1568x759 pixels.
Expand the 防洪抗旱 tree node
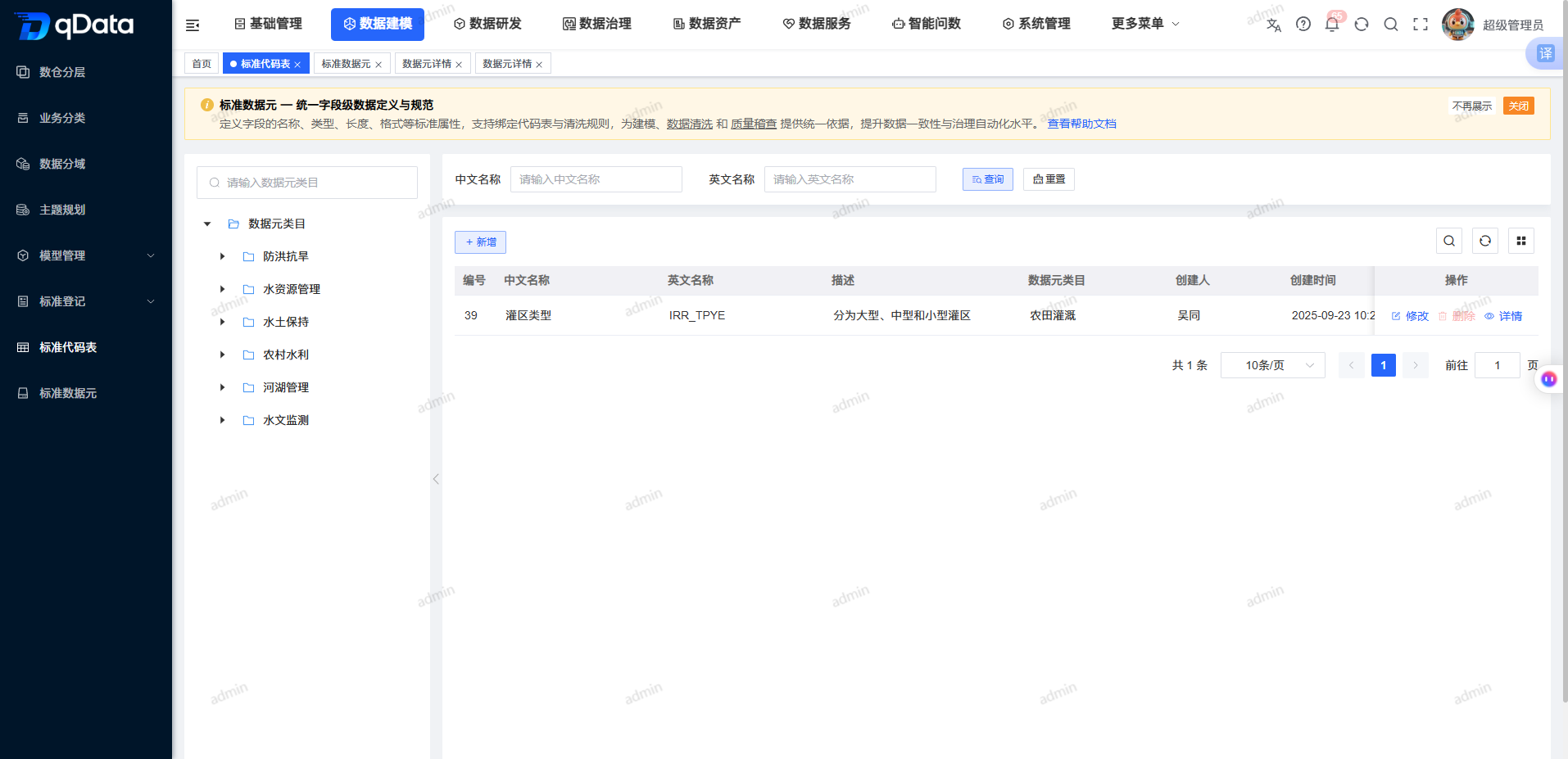pyautogui.click(x=222, y=256)
